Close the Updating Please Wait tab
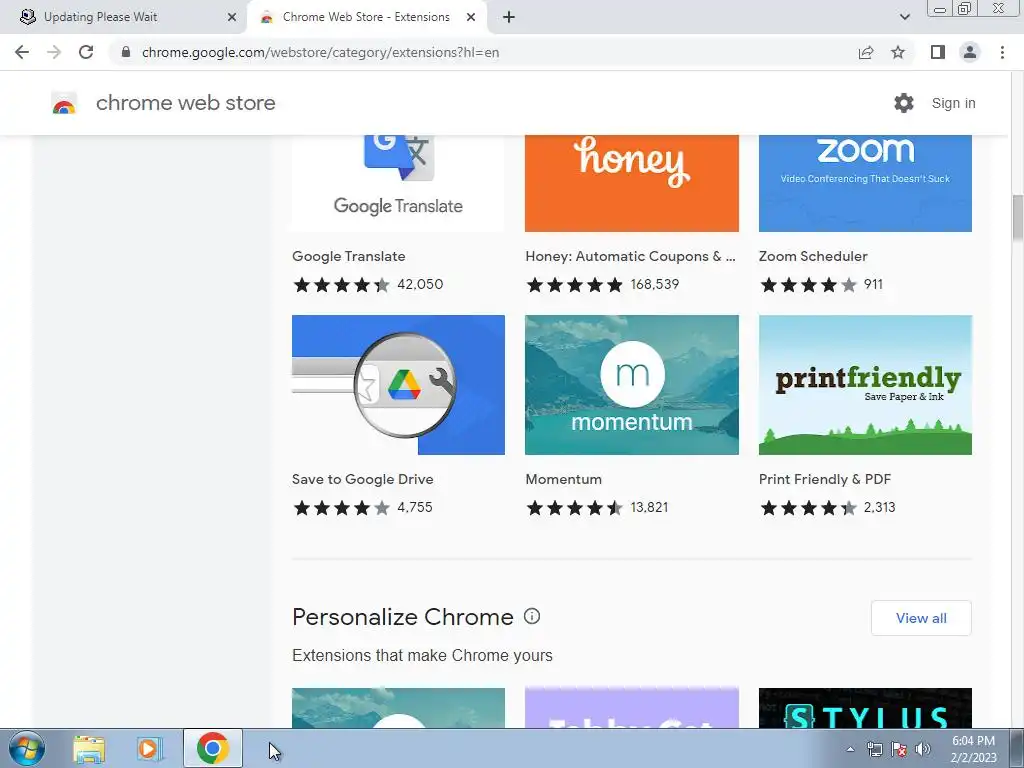Screen dimensions: 1024x768 click(232, 17)
